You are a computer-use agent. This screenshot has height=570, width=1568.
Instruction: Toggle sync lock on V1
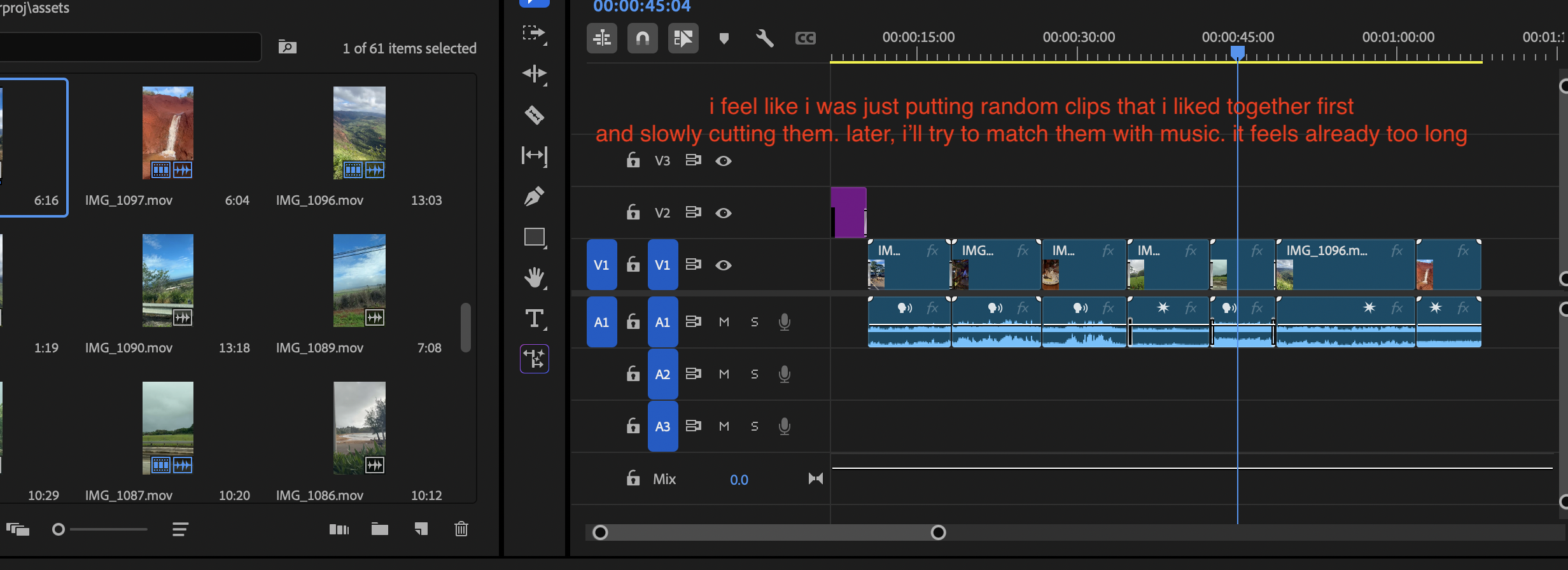tap(693, 265)
